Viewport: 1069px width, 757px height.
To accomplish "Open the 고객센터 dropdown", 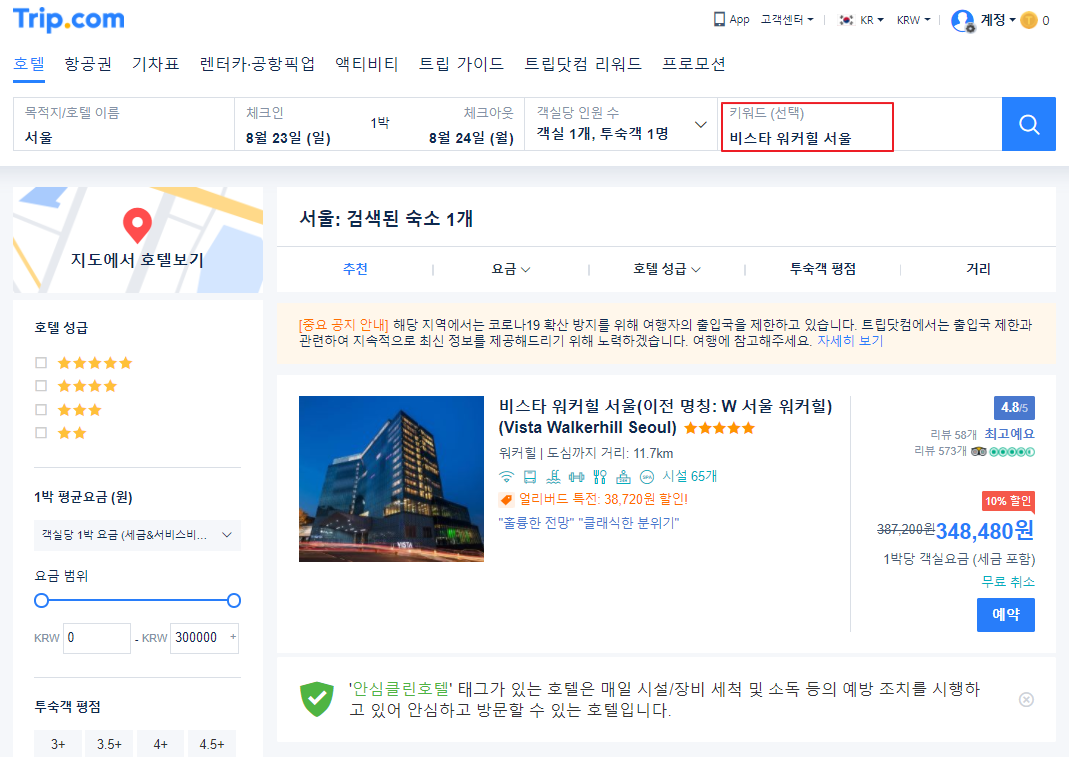I will [x=787, y=20].
